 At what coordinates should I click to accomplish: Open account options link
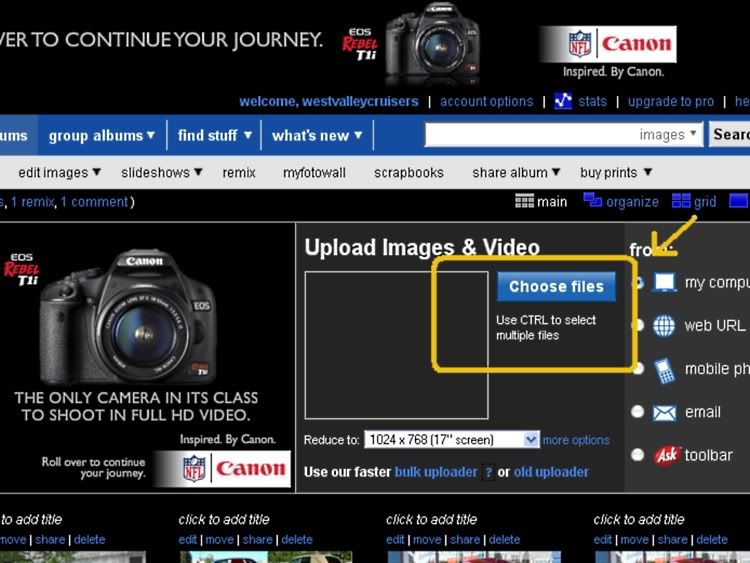[486, 101]
